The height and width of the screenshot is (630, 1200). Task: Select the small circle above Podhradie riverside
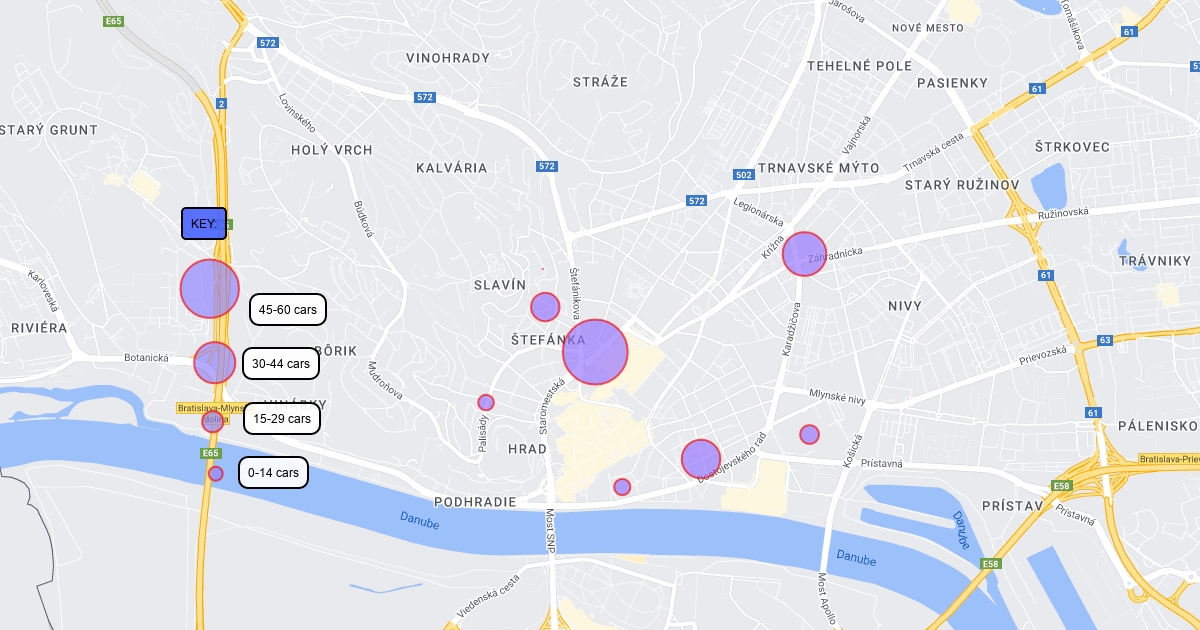pyautogui.click(x=622, y=487)
